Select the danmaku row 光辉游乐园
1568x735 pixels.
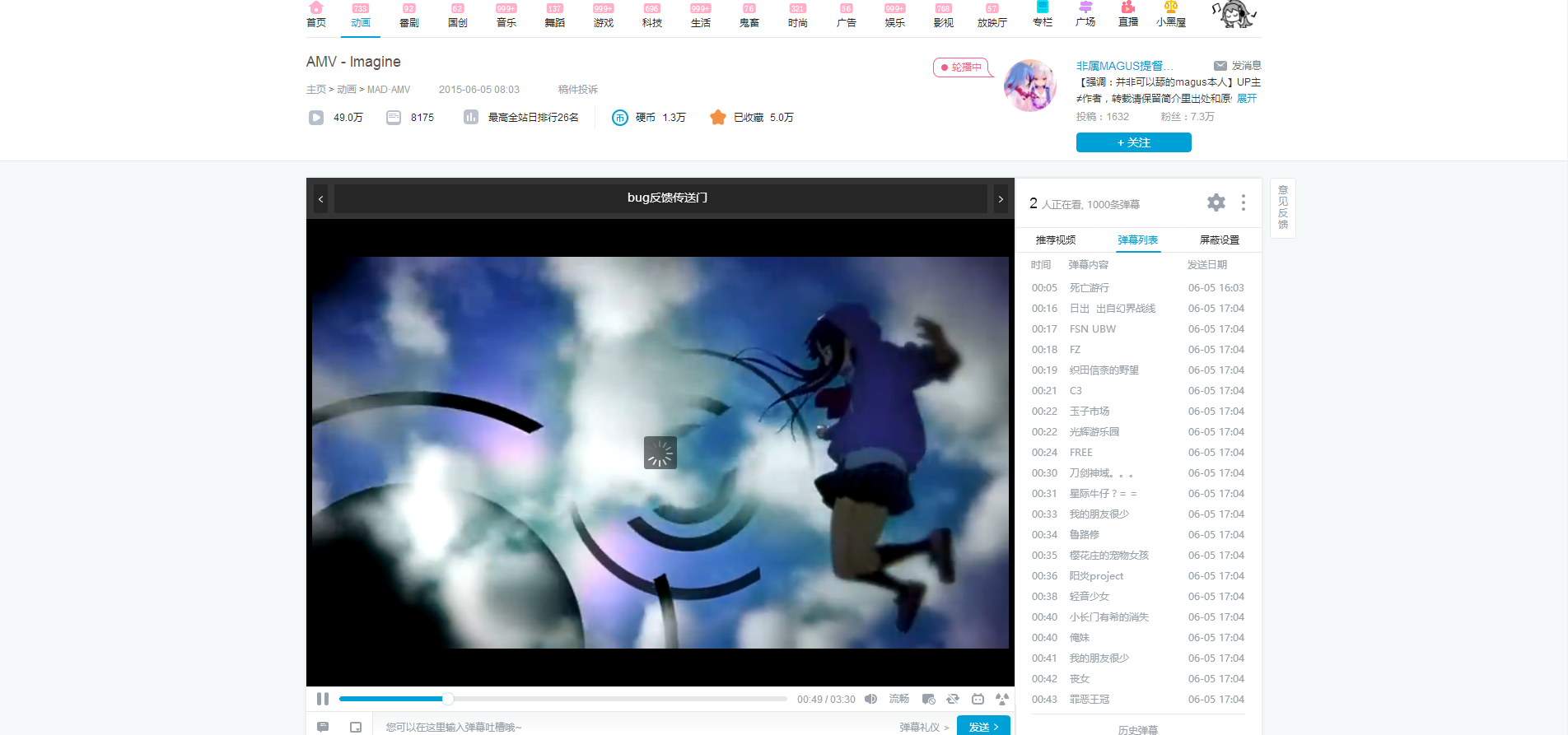click(x=1138, y=432)
